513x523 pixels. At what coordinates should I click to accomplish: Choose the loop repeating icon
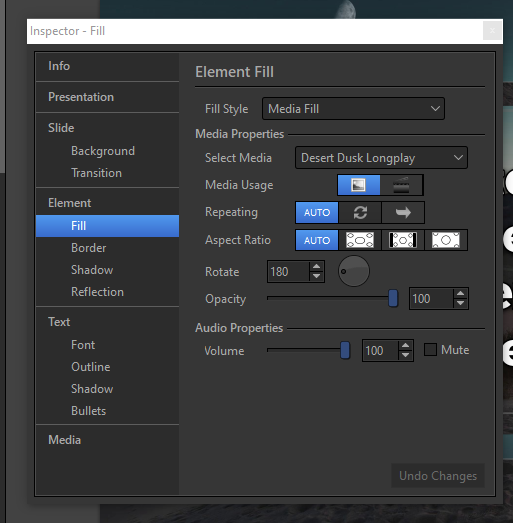pyautogui.click(x=360, y=212)
